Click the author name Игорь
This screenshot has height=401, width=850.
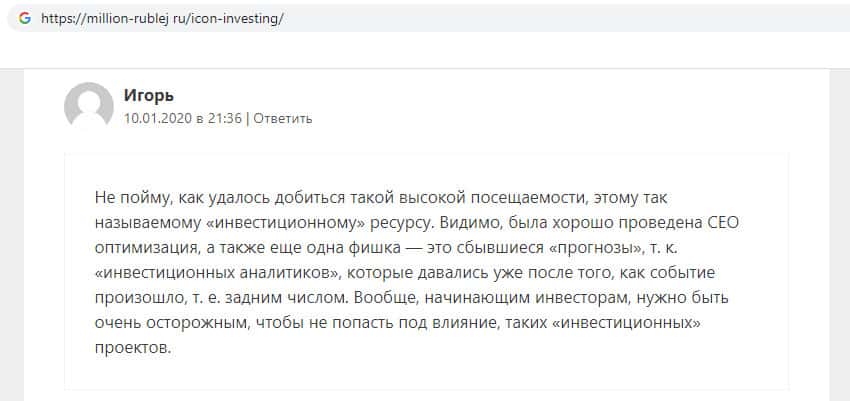(x=148, y=96)
